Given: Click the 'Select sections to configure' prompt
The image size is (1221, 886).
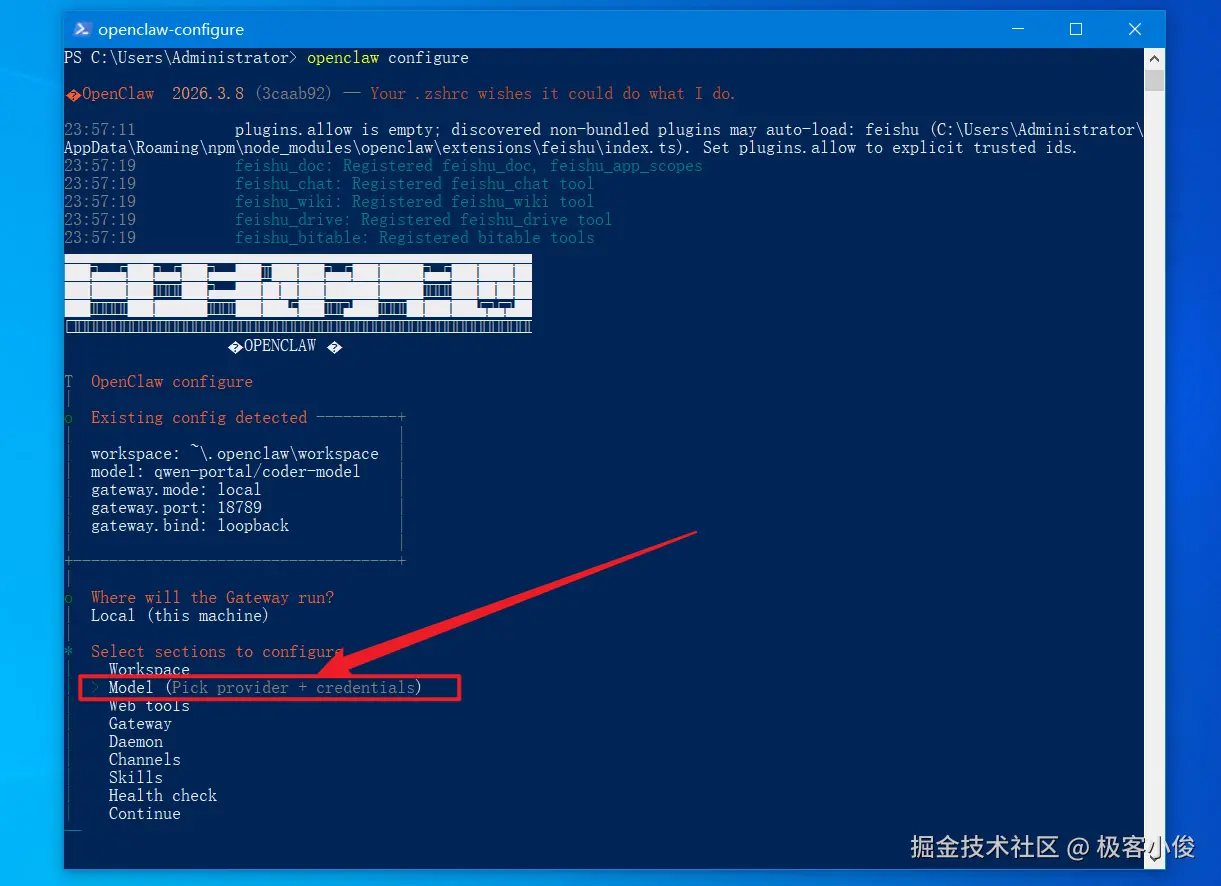Looking at the screenshot, I should click(x=217, y=651).
